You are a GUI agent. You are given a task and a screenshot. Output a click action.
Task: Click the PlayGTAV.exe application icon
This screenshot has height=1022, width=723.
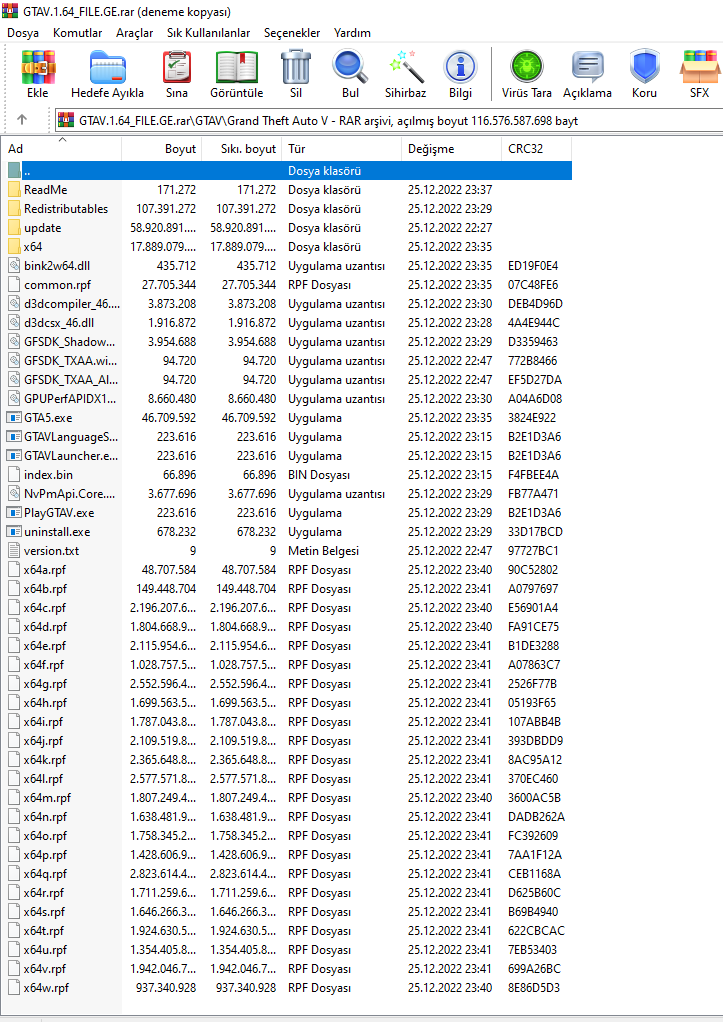pos(15,513)
